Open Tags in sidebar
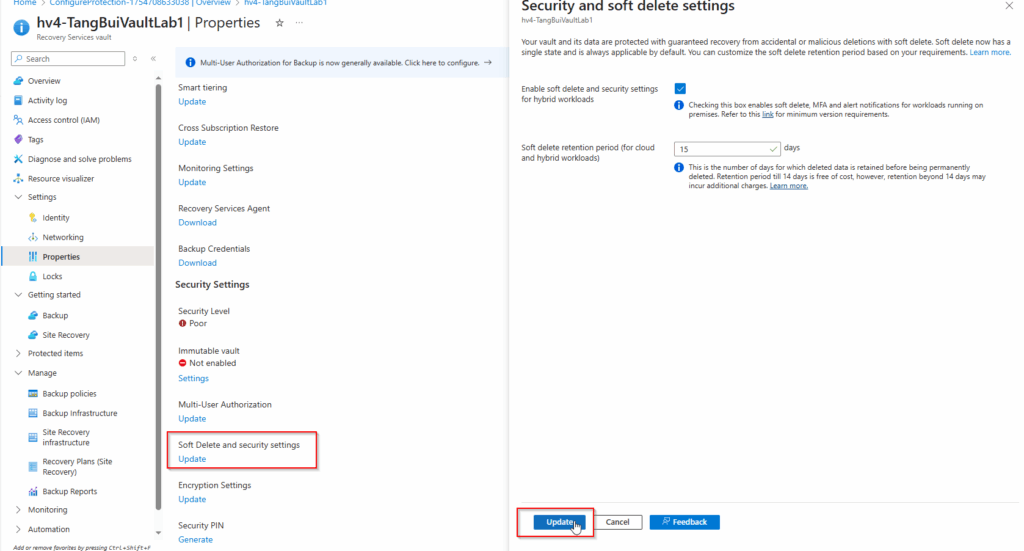Screen dimensions: 1024x551 [35, 140]
